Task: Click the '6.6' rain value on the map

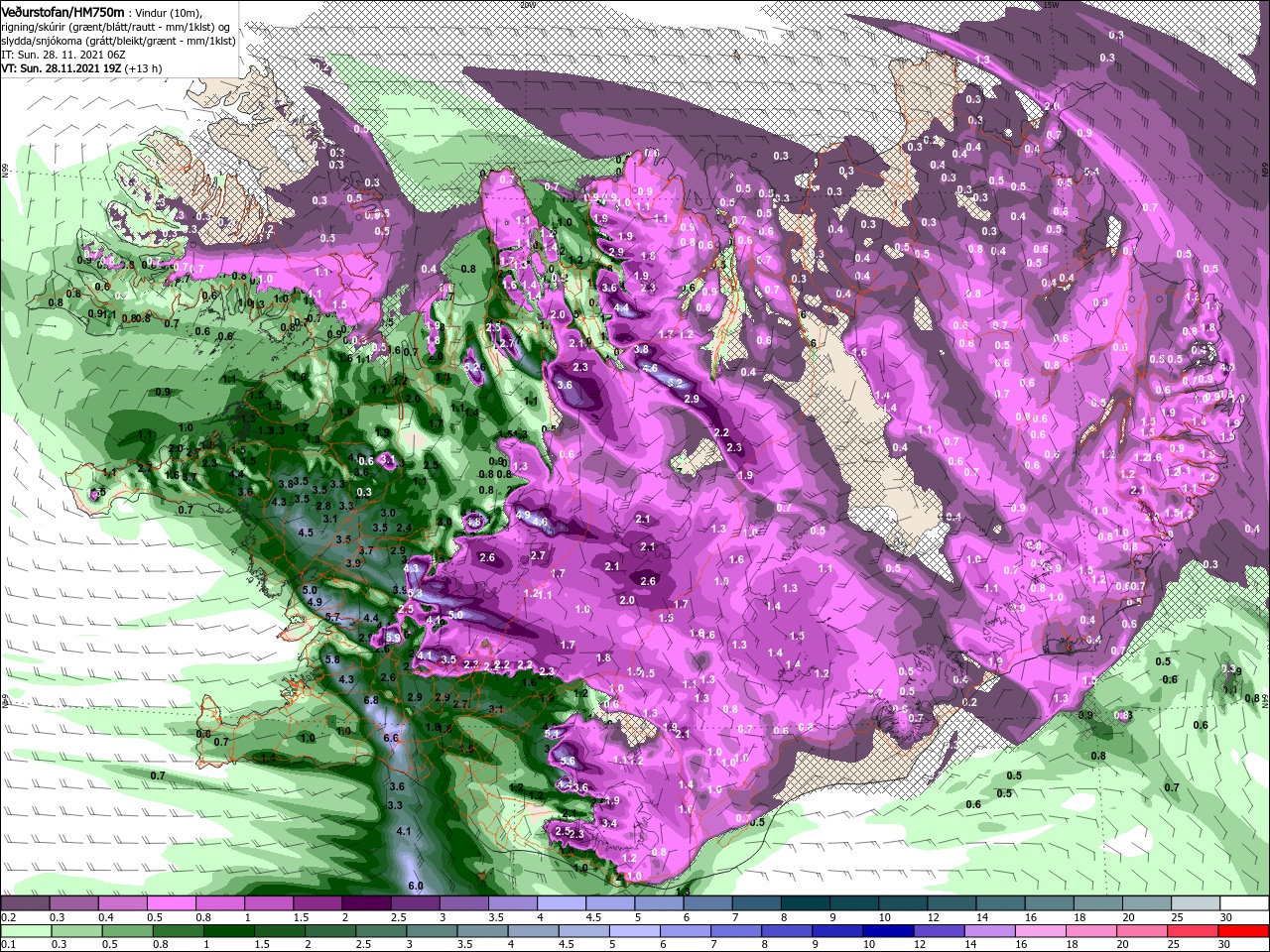Action: pyautogui.click(x=391, y=738)
